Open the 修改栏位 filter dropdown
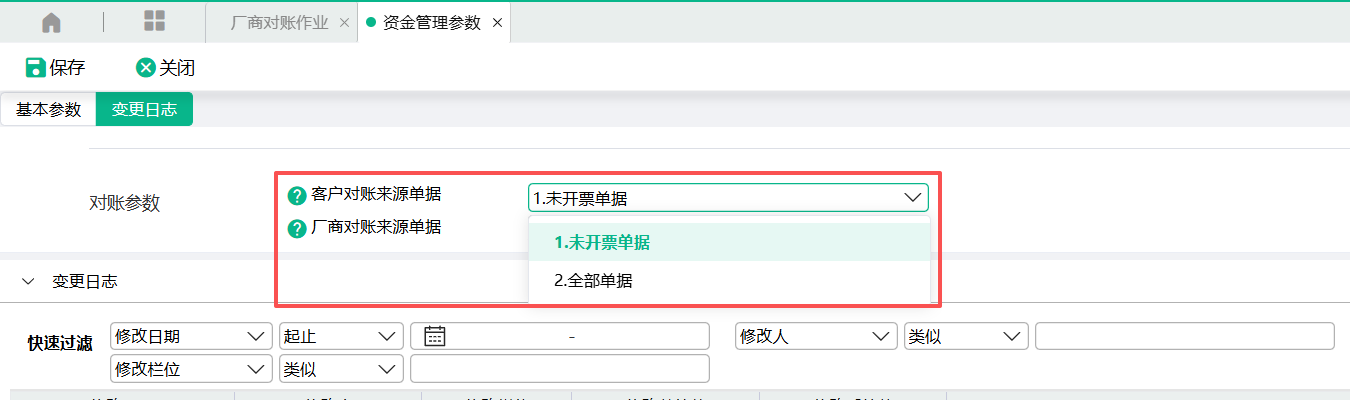 (x=191, y=369)
